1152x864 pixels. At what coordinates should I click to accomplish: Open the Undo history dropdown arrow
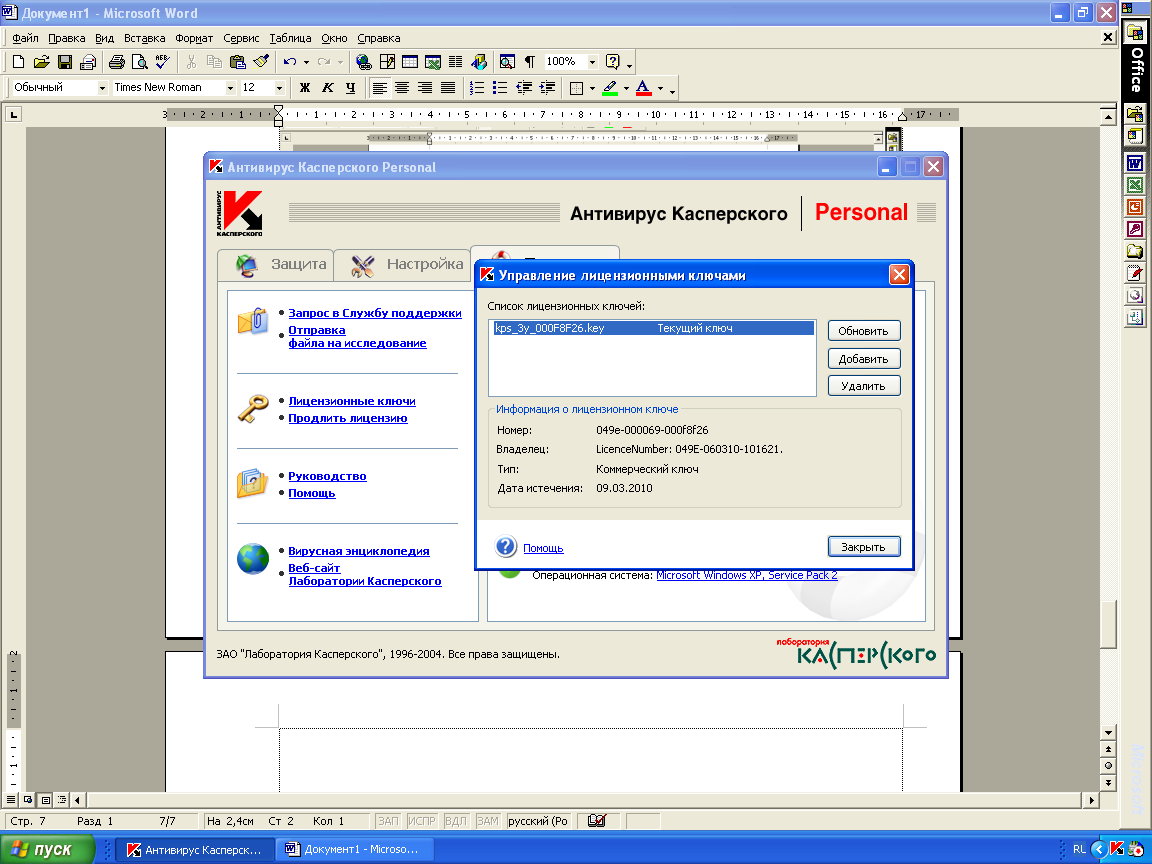[x=306, y=62]
